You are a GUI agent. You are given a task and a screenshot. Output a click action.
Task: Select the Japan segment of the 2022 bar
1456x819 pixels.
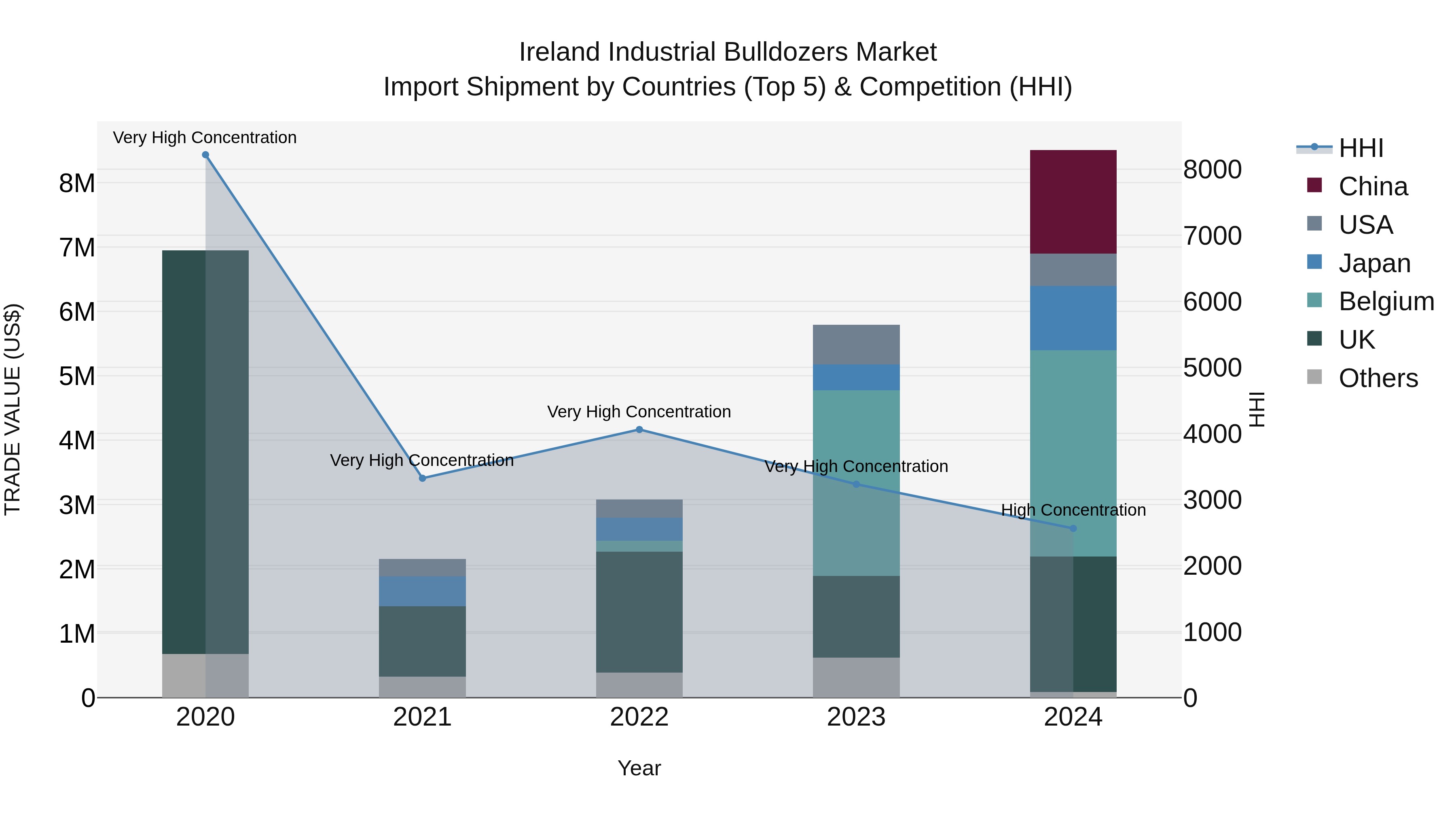point(639,529)
